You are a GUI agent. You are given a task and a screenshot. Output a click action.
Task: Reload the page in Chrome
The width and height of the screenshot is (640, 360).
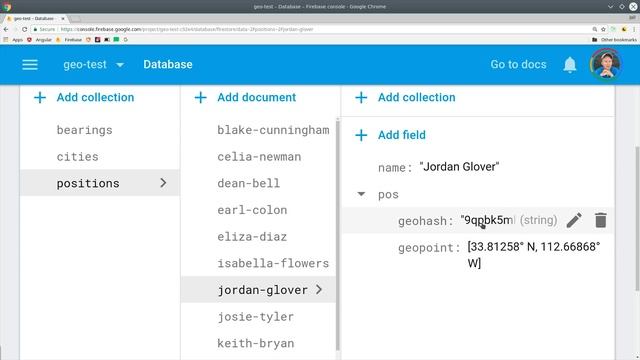(24, 29)
